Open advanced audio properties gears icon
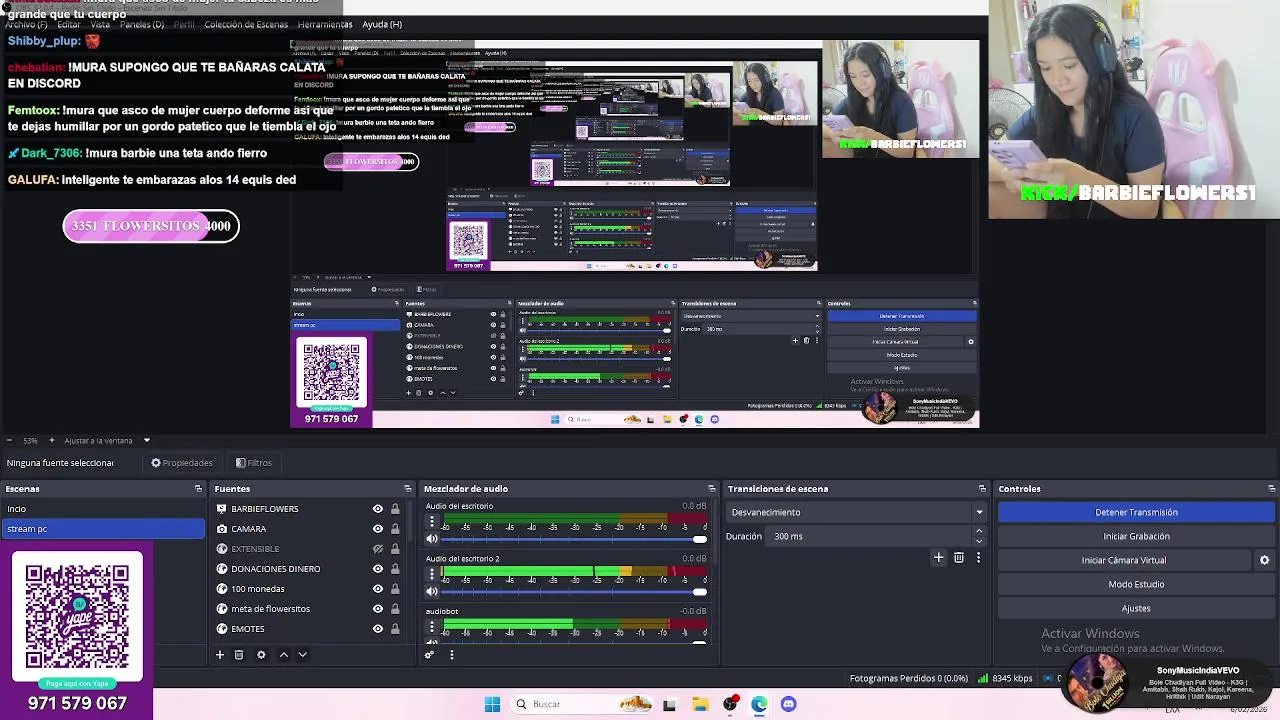This screenshot has height=720, width=1280. [430, 655]
